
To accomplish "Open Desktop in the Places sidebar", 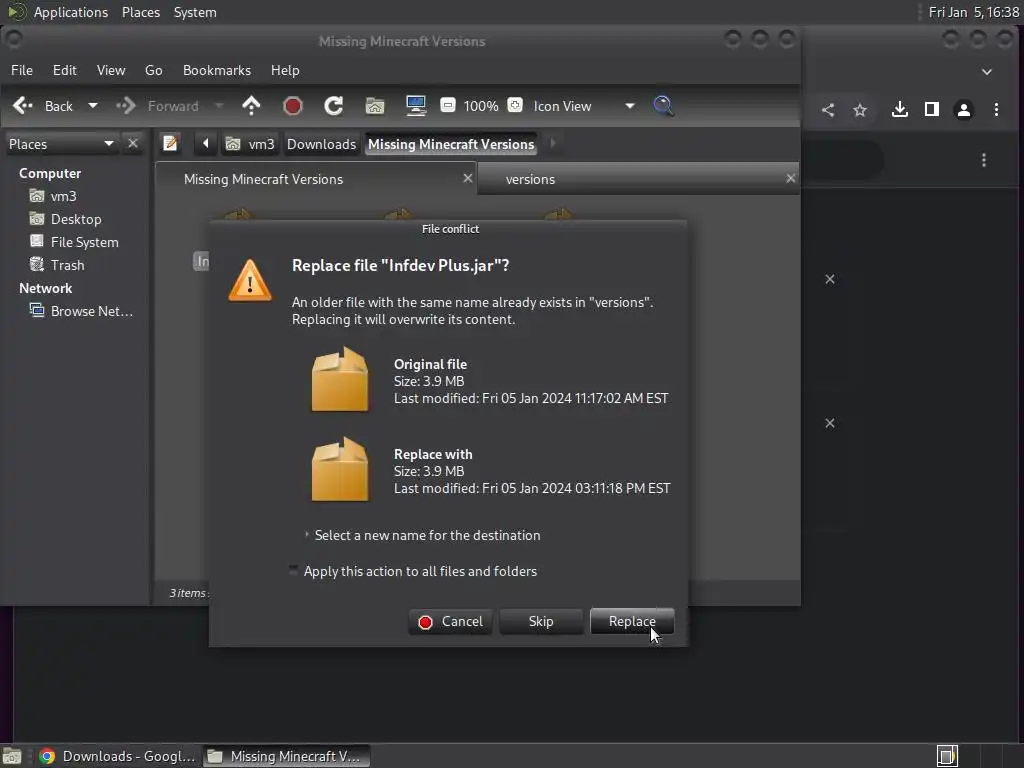I will pyautogui.click(x=65, y=219).
